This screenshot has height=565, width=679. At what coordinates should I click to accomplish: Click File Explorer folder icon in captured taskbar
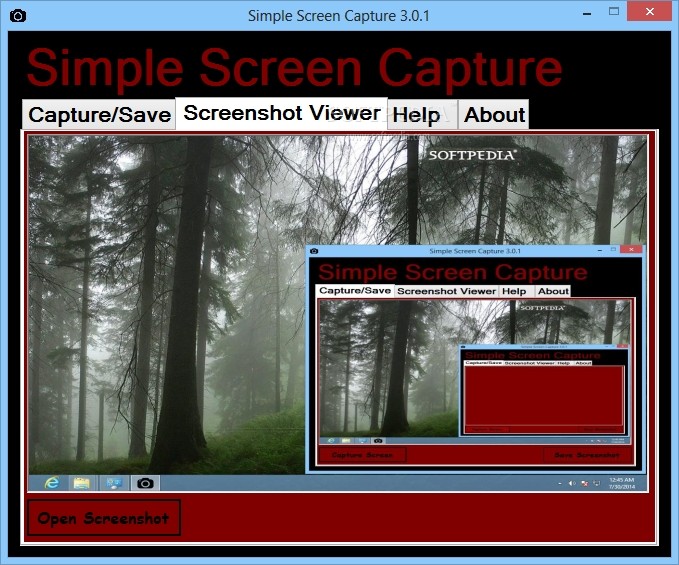[x=81, y=483]
